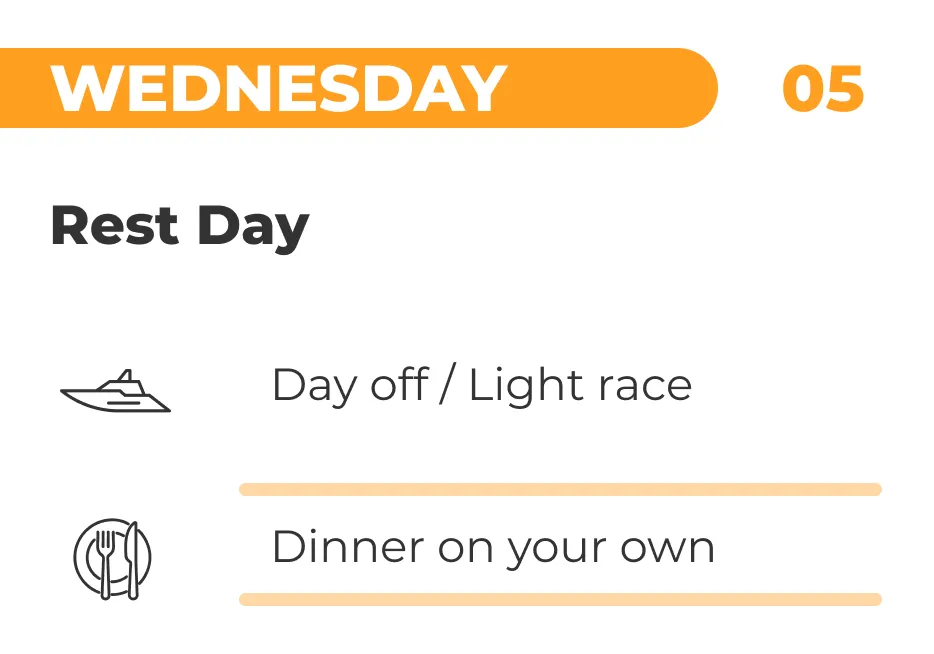Click the words "Light race"
The width and height of the screenshot is (934, 654).
tap(580, 385)
